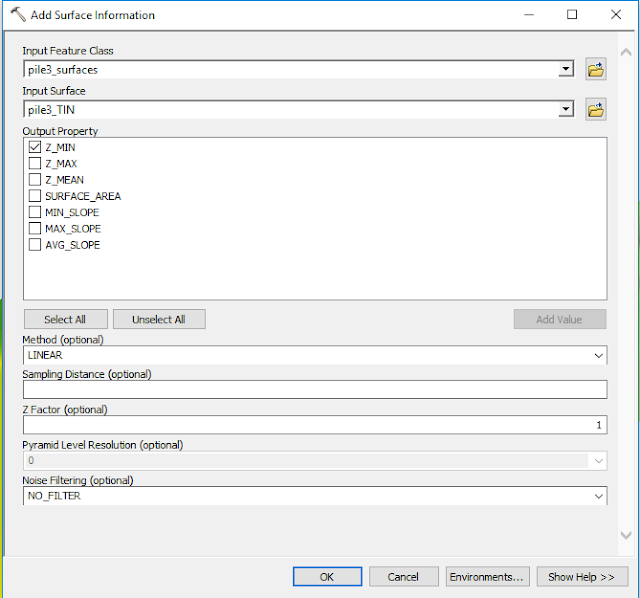Expand the Noise Filtering NO_FILTER dropdown
This screenshot has height=598, width=640.
[x=598, y=496]
